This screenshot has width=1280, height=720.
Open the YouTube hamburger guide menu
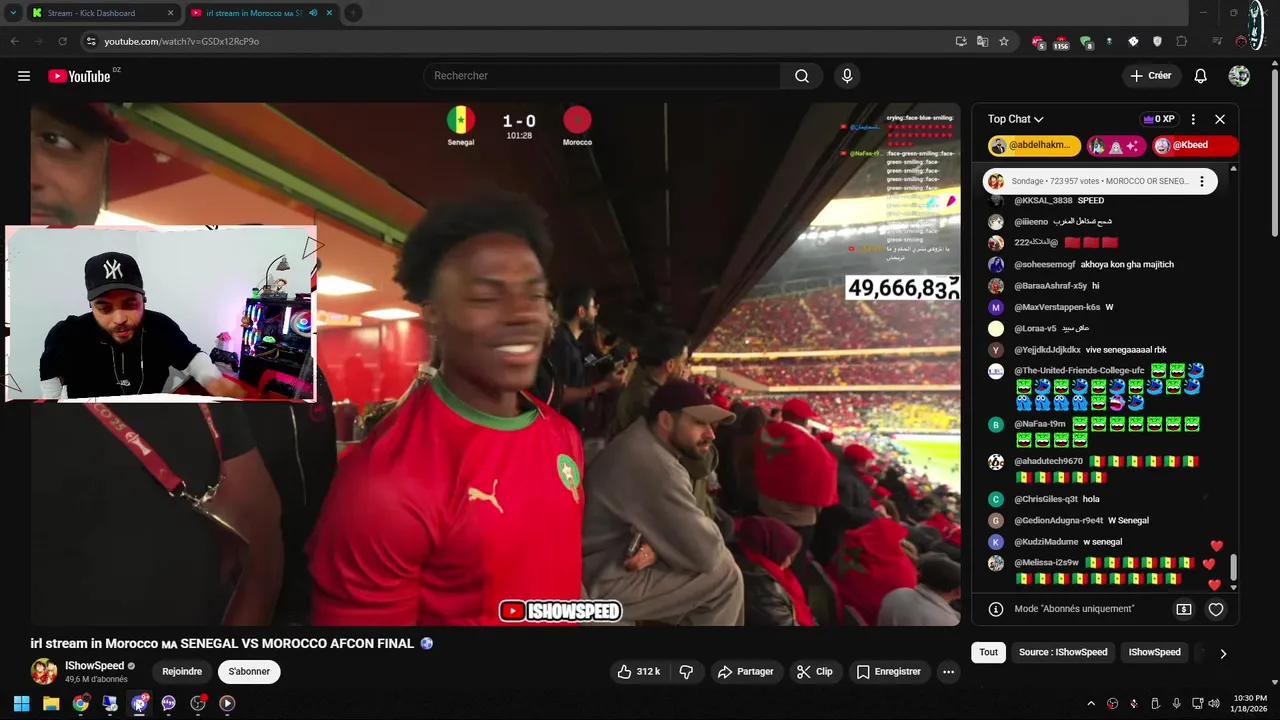pos(24,76)
